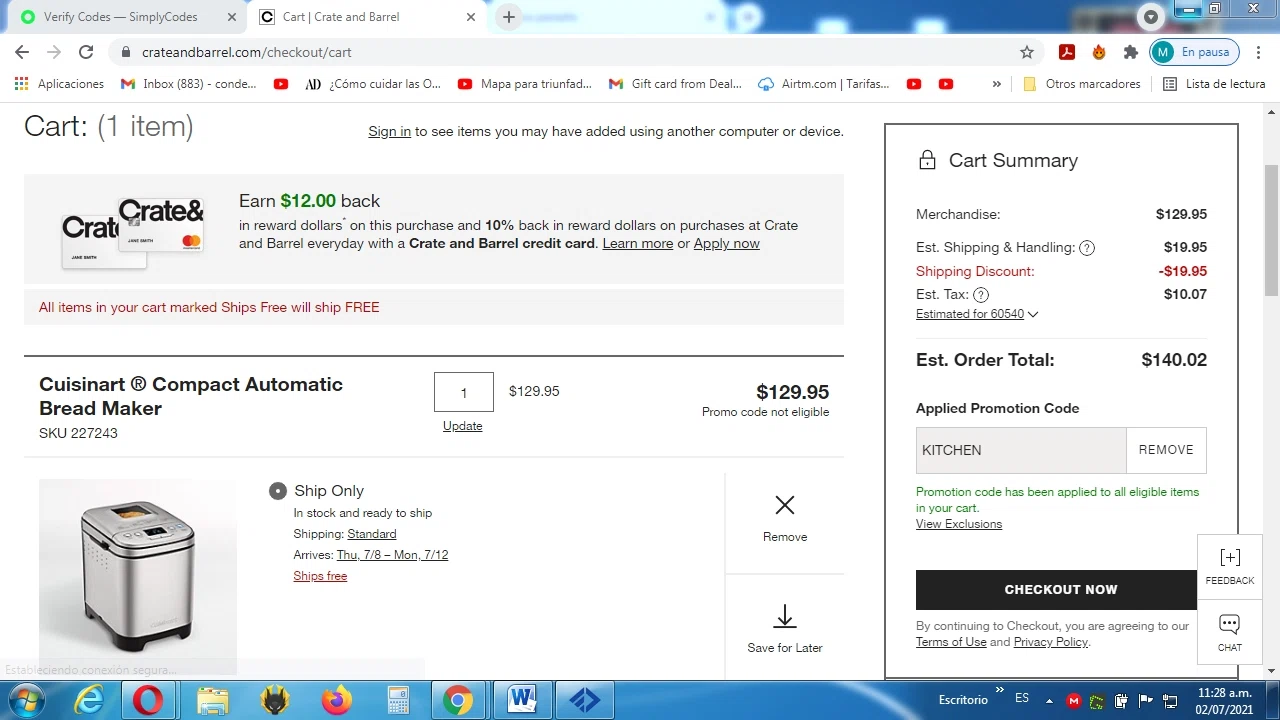Image resolution: width=1280 pixels, height=720 pixels.
Task: Open the Airtm.com | Tarifas bookmark
Action: coord(824,84)
